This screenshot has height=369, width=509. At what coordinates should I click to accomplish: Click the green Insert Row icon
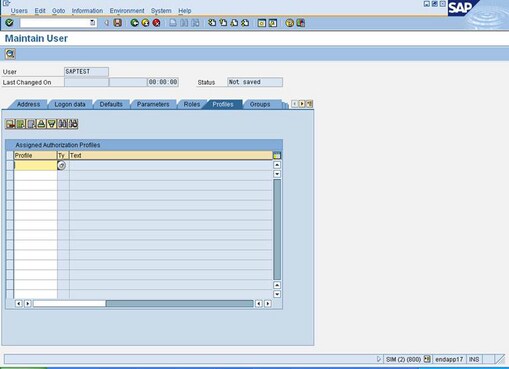(x=21, y=124)
